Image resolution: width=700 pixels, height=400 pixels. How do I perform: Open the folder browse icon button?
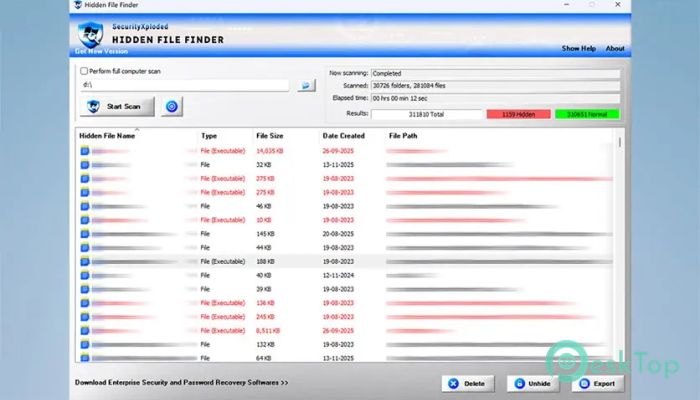306,85
